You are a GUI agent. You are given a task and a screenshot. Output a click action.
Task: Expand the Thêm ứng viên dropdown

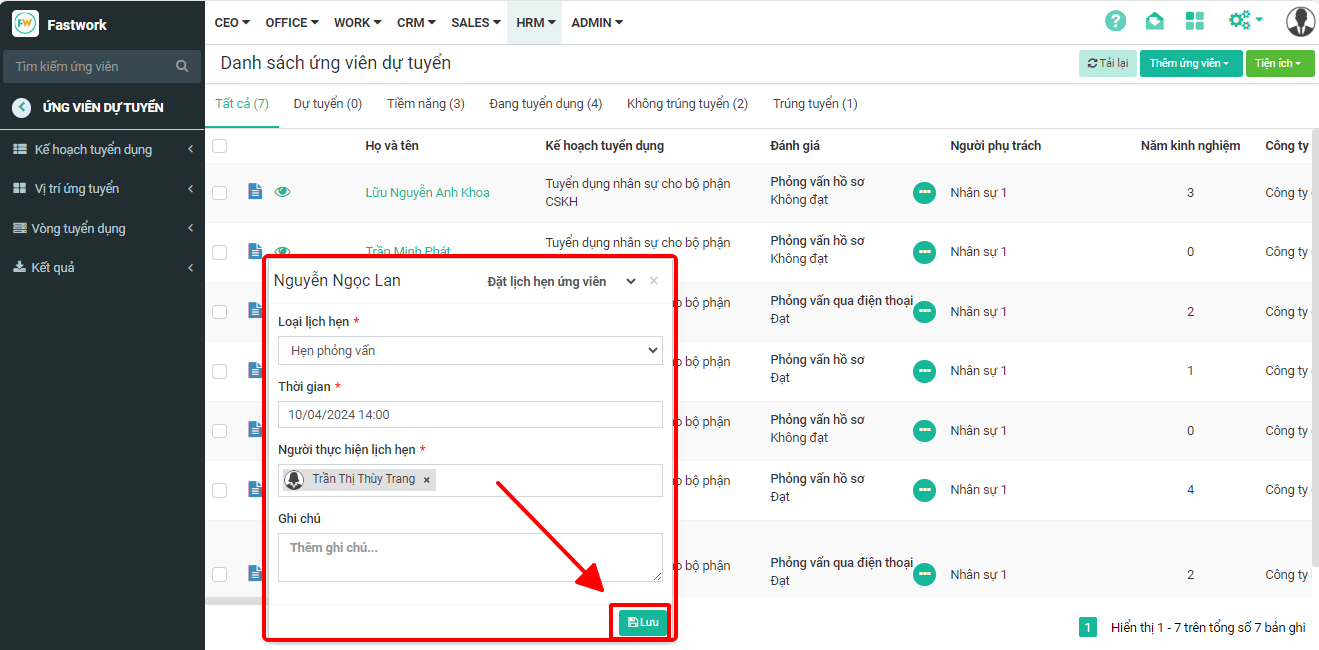(x=1190, y=64)
